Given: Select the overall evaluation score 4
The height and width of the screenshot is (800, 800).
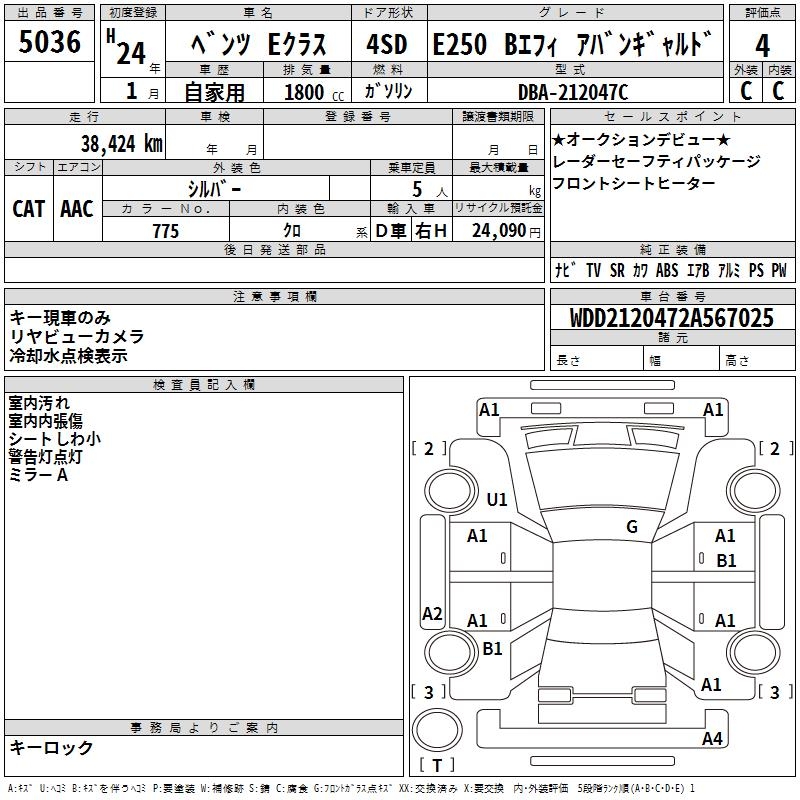Looking at the screenshot, I should pos(762,46).
